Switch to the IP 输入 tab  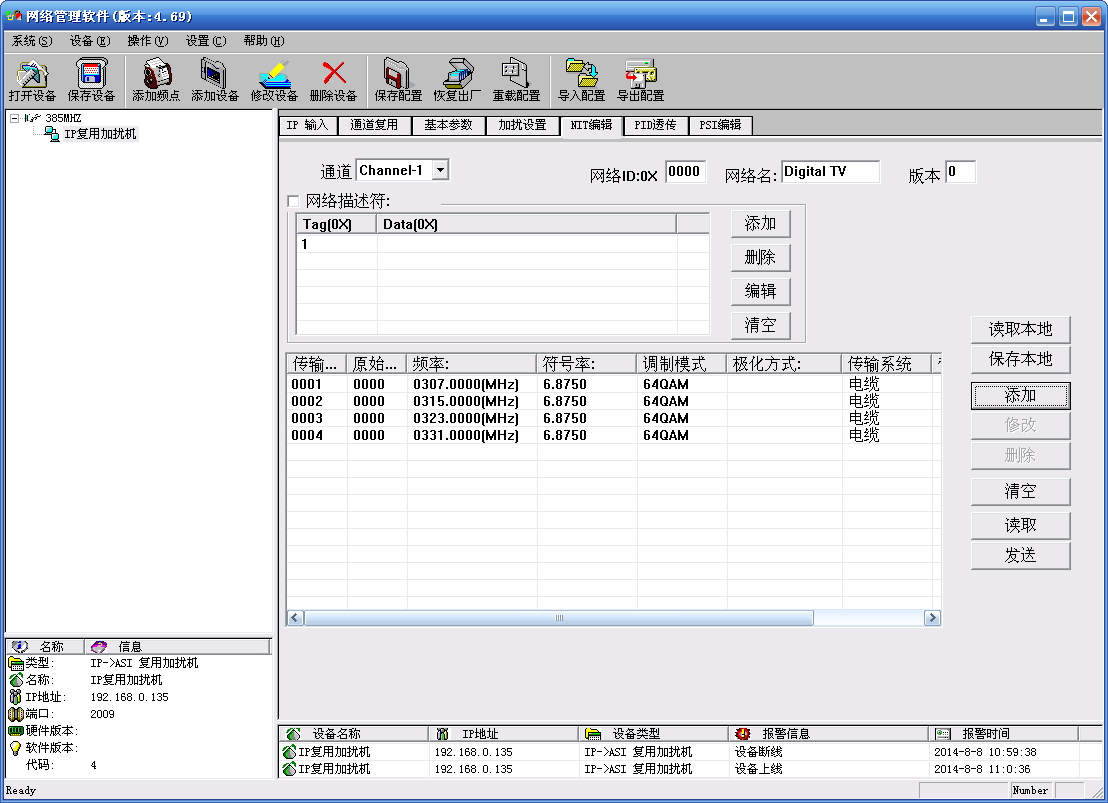click(307, 125)
